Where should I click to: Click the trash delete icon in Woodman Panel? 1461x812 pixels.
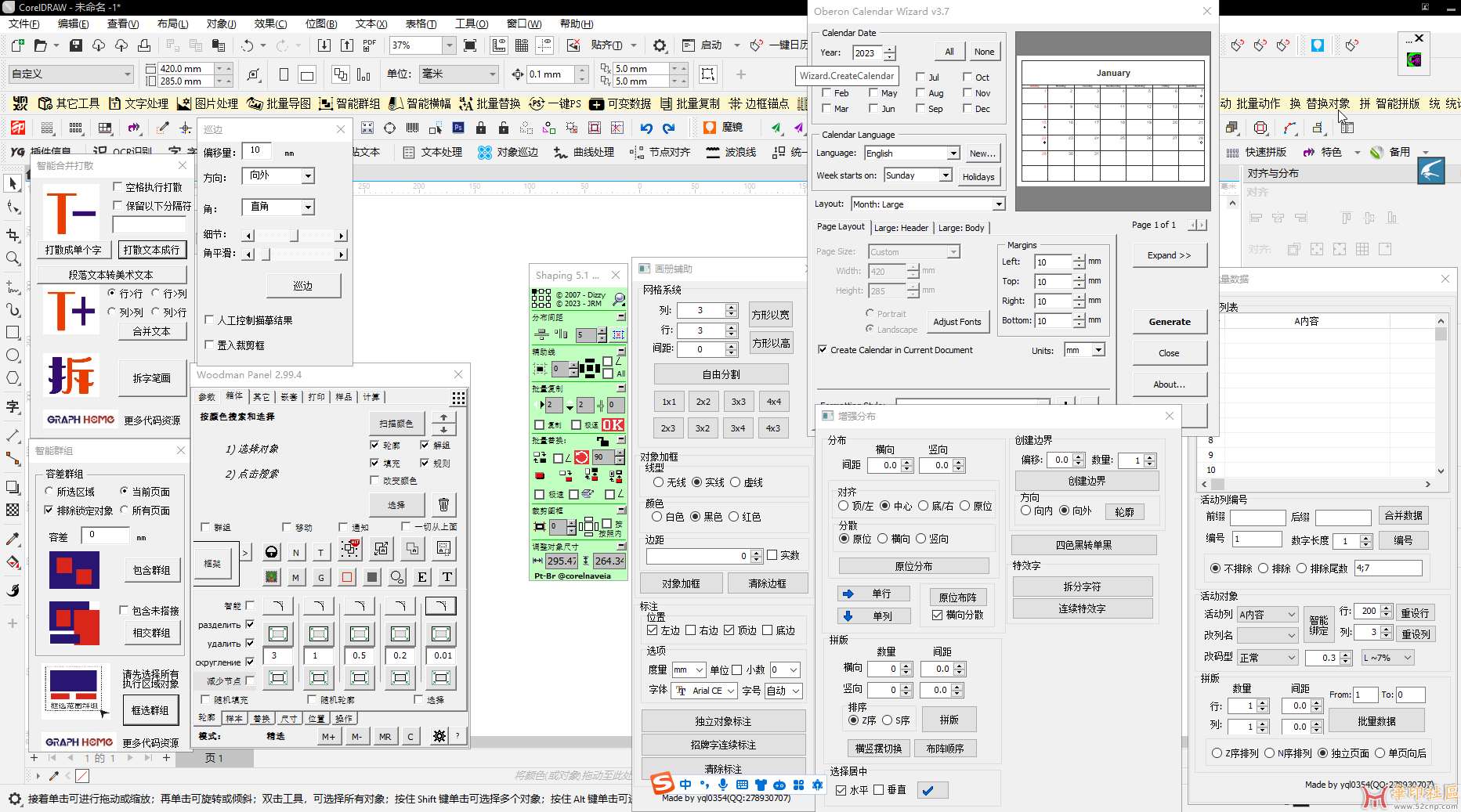443,505
